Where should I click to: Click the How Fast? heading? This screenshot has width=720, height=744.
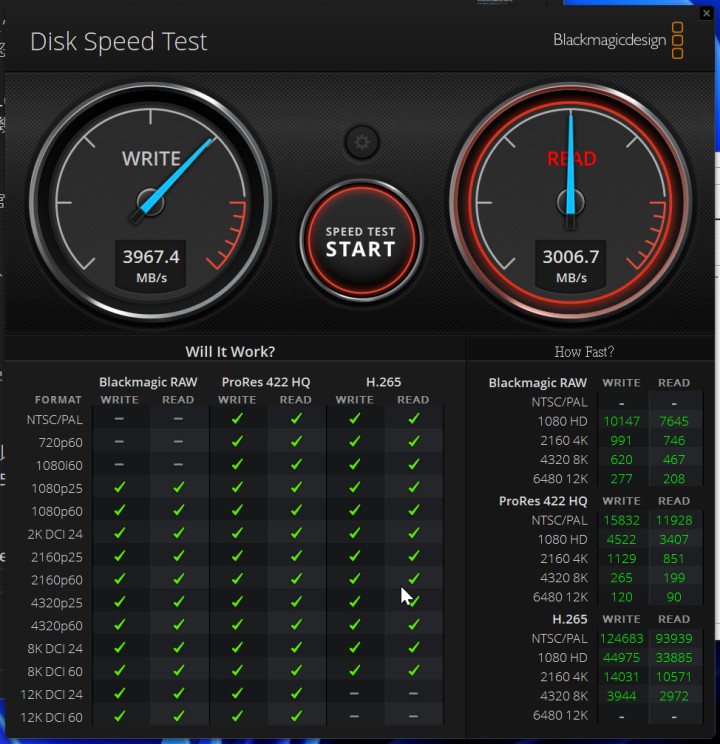[584, 352]
